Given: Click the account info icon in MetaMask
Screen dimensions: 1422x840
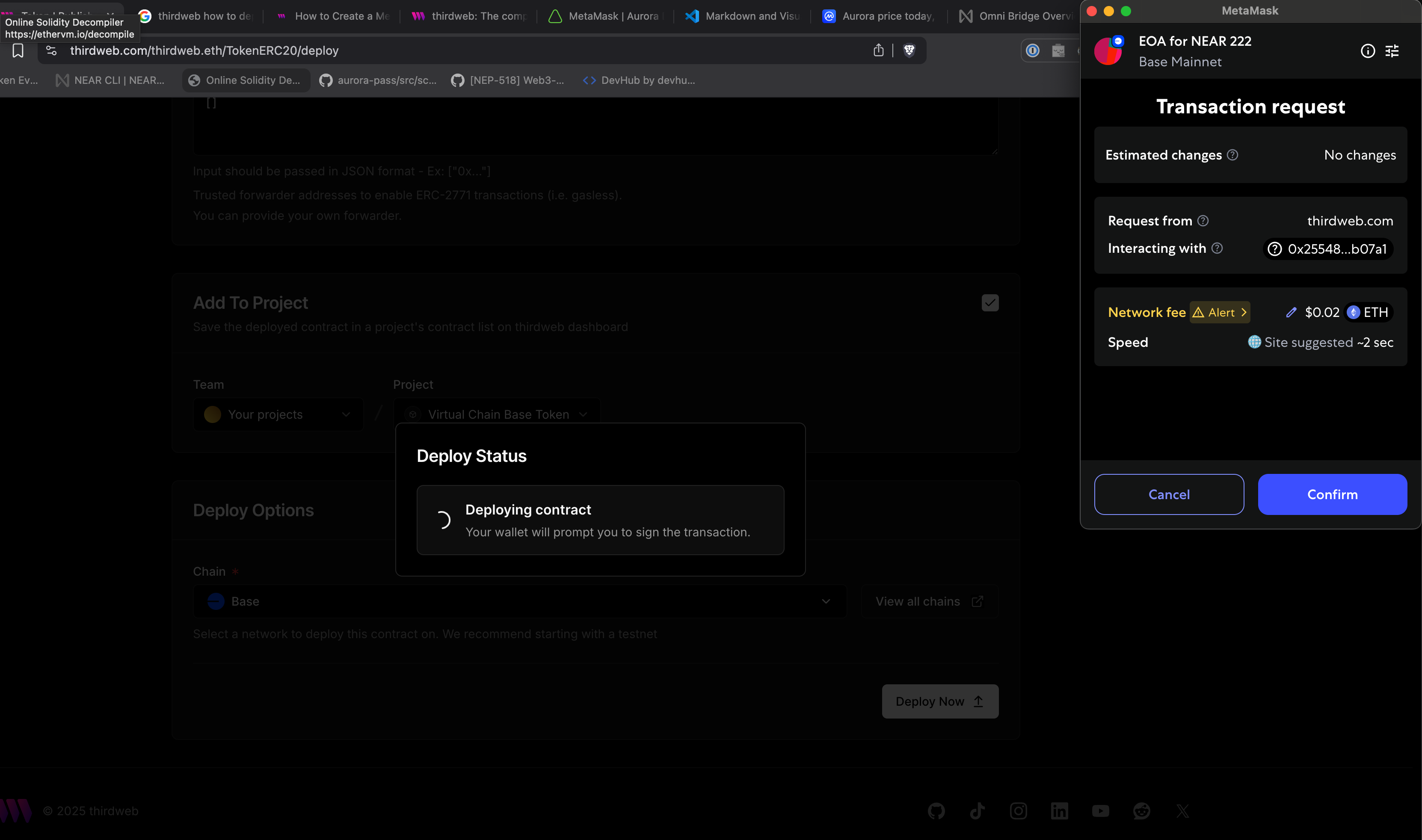Looking at the screenshot, I should pos(1368,50).
